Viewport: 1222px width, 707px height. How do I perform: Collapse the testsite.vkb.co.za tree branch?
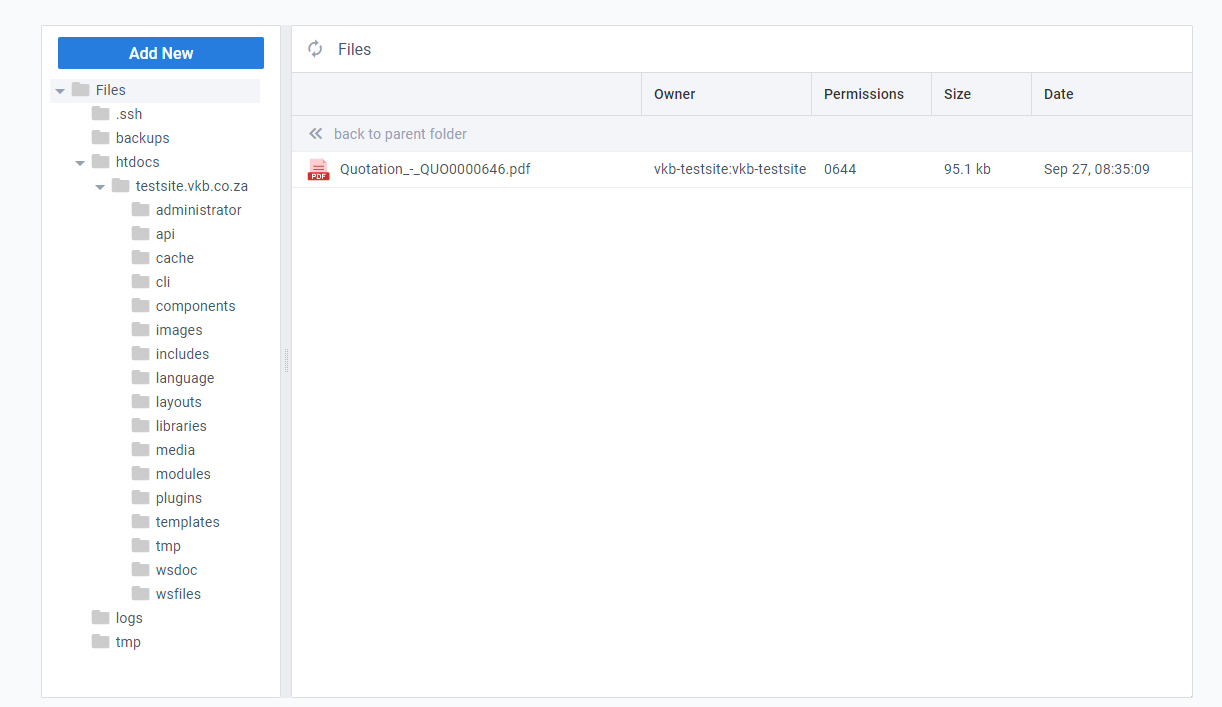(100, 185)
